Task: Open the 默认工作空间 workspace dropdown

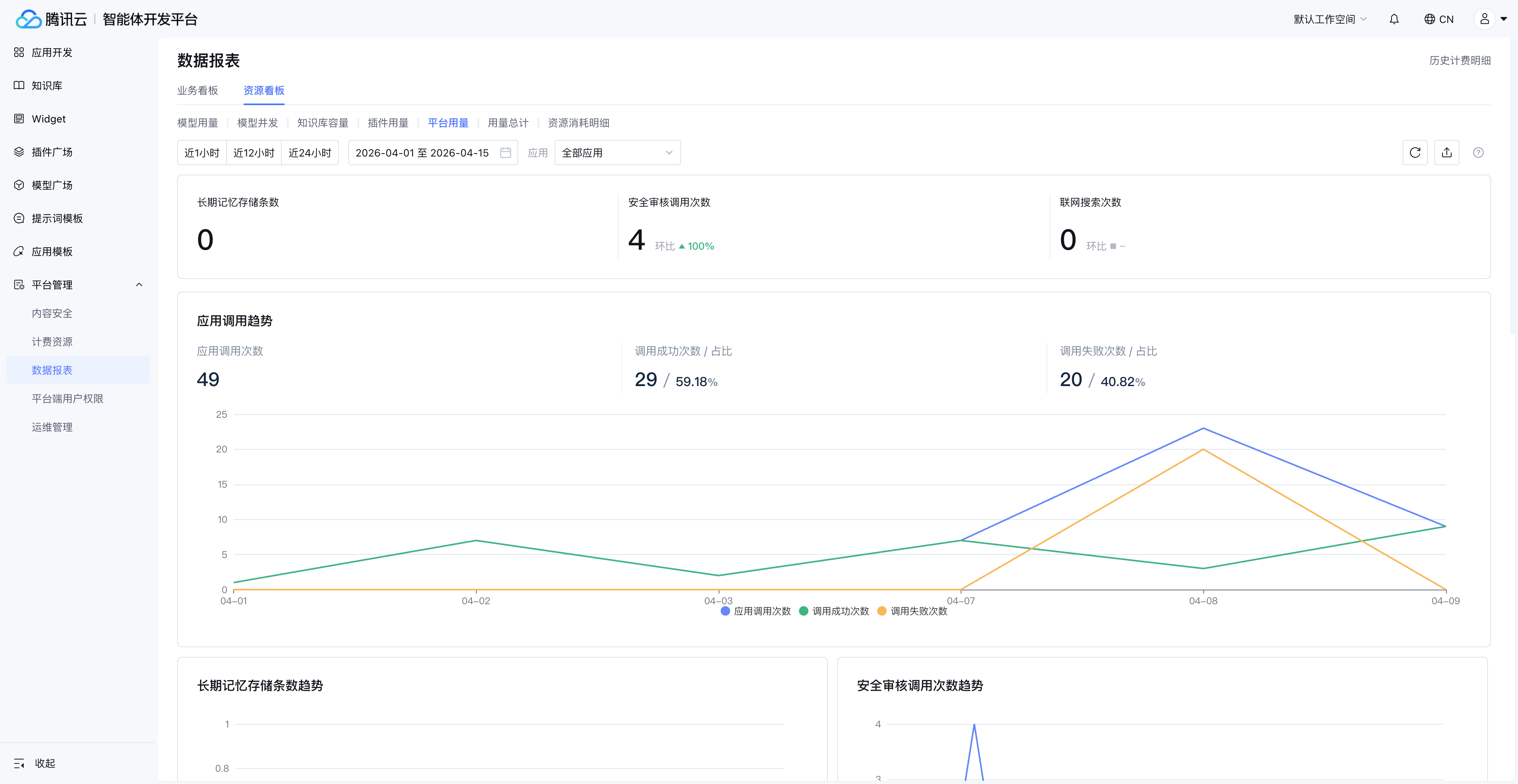Action: pyautogui.click(x=1329, y=19)
